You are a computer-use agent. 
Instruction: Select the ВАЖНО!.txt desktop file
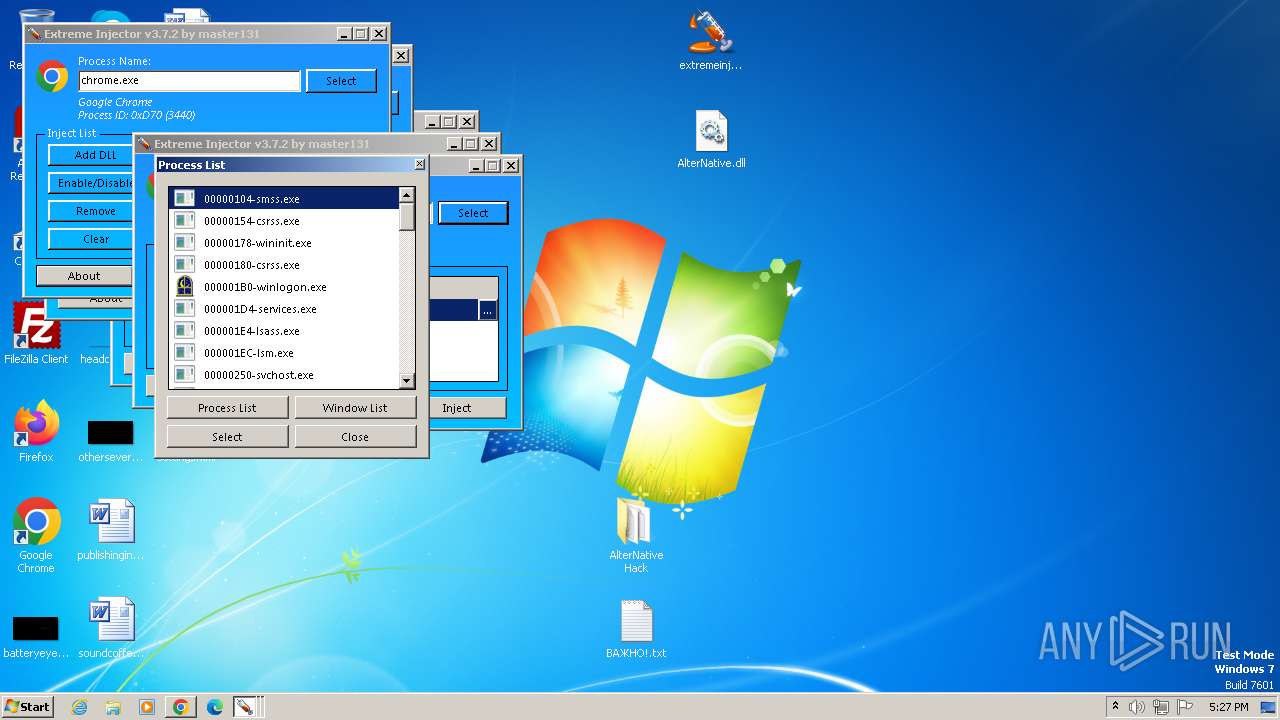point(636,630)
